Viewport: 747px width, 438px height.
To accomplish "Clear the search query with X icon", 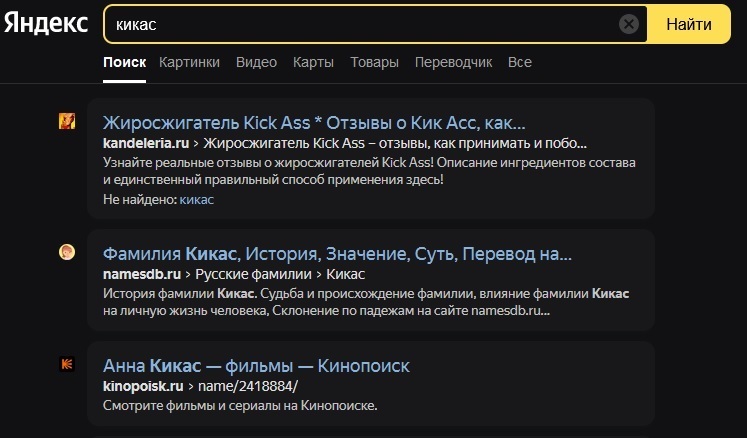I will [x=628, y=24].
